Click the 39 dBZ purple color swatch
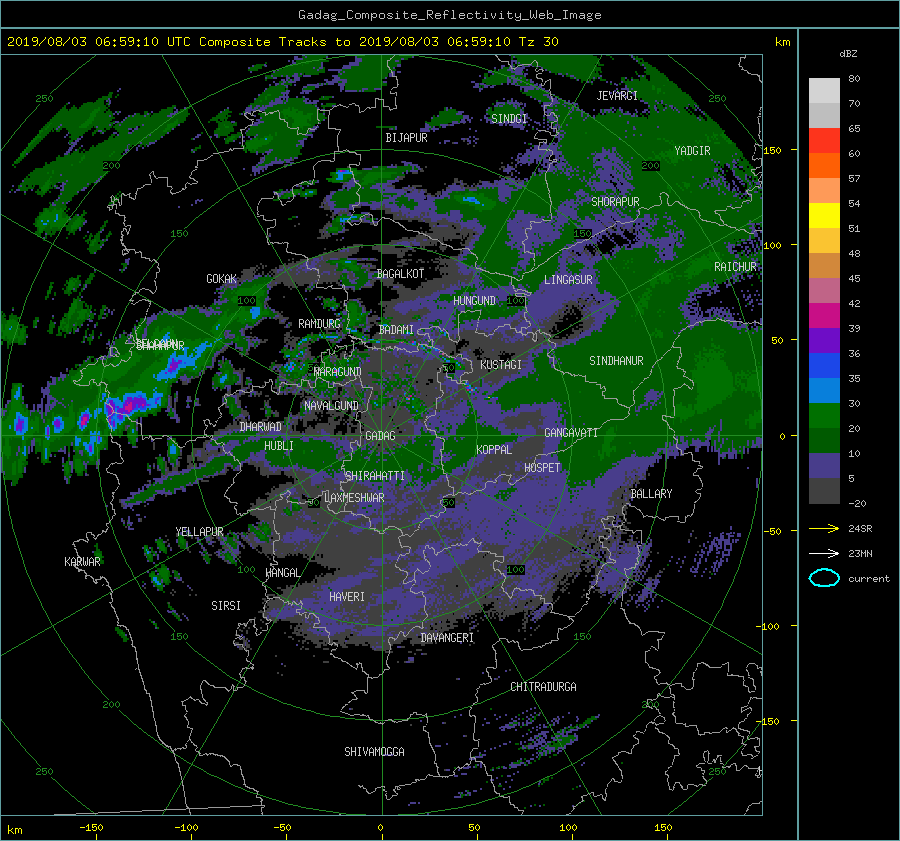The image size is (900, 841). click(x=824, y=340)
